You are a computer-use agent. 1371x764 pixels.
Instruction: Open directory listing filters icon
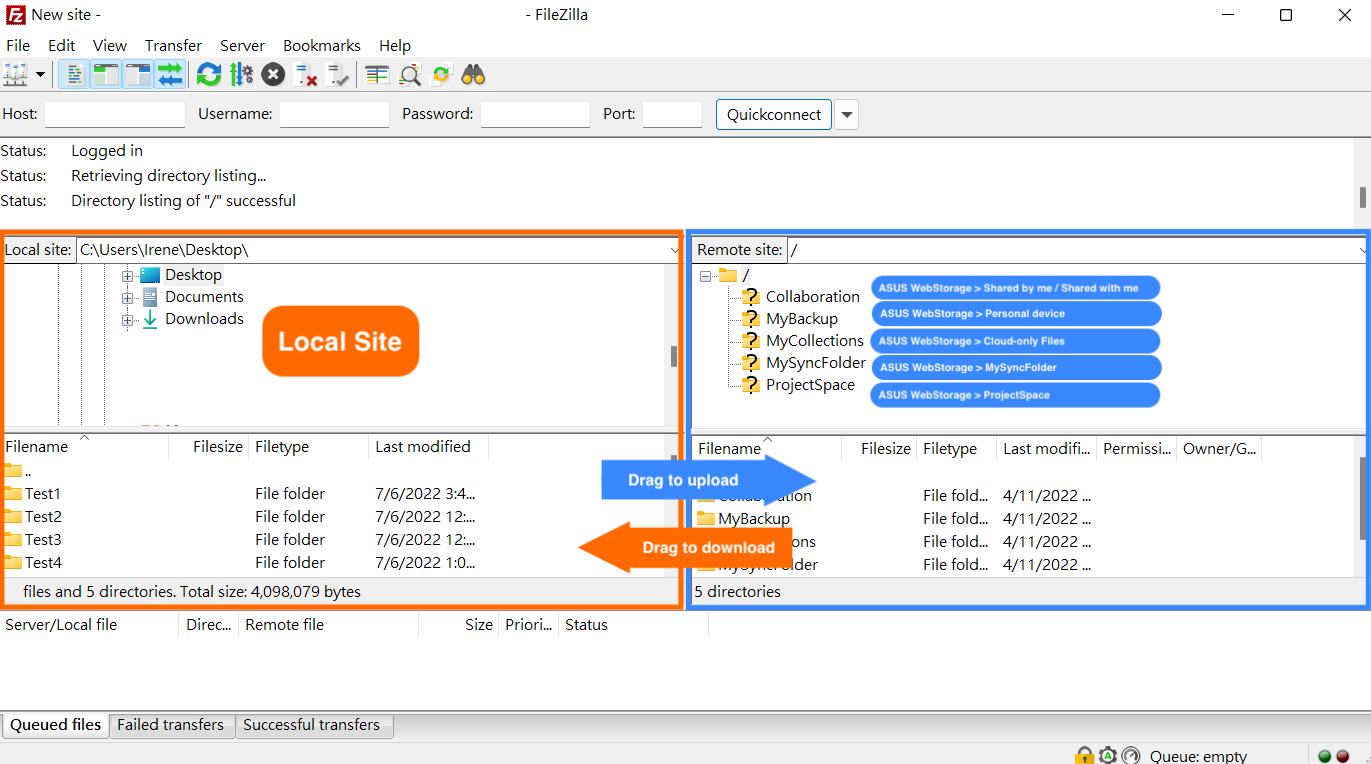coord(377,74)
